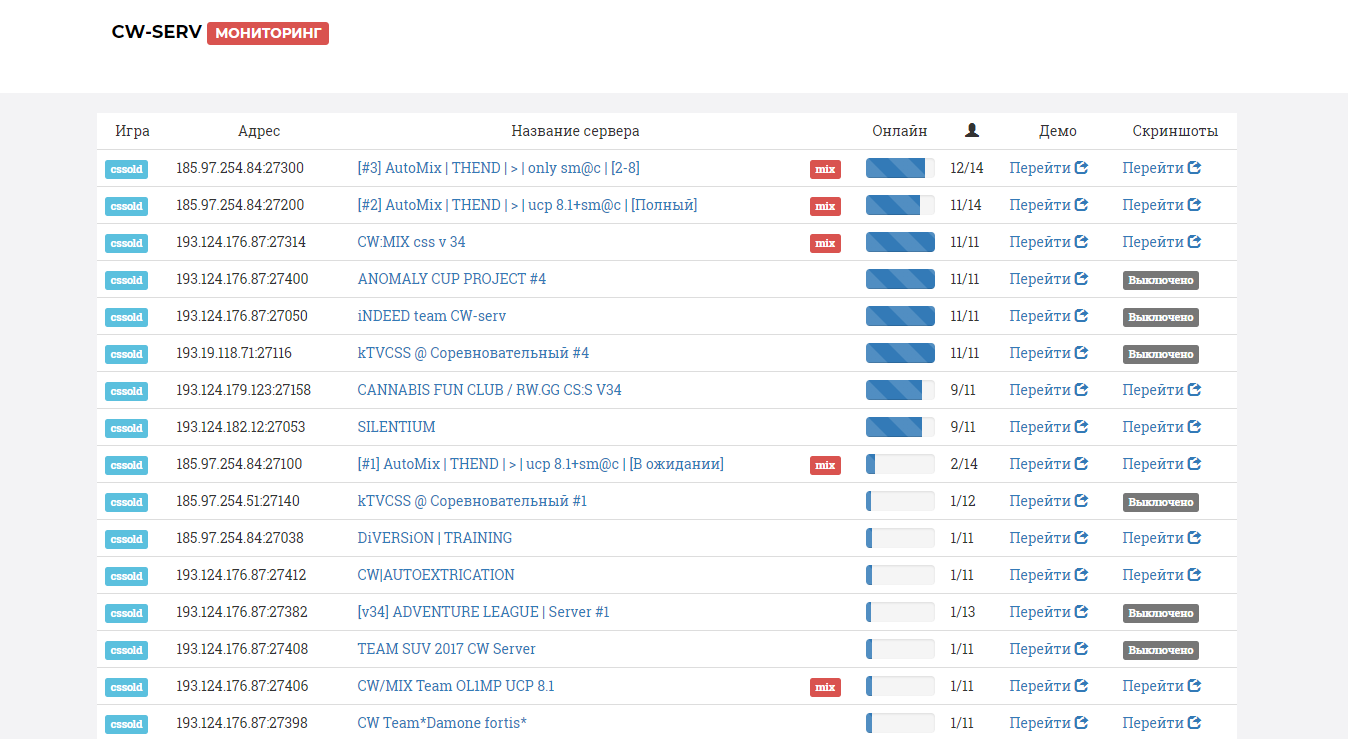The width and height of the screenshot is (1348, 739).
Task: Open iNDEED team CW-serv server
Action: 432,316
